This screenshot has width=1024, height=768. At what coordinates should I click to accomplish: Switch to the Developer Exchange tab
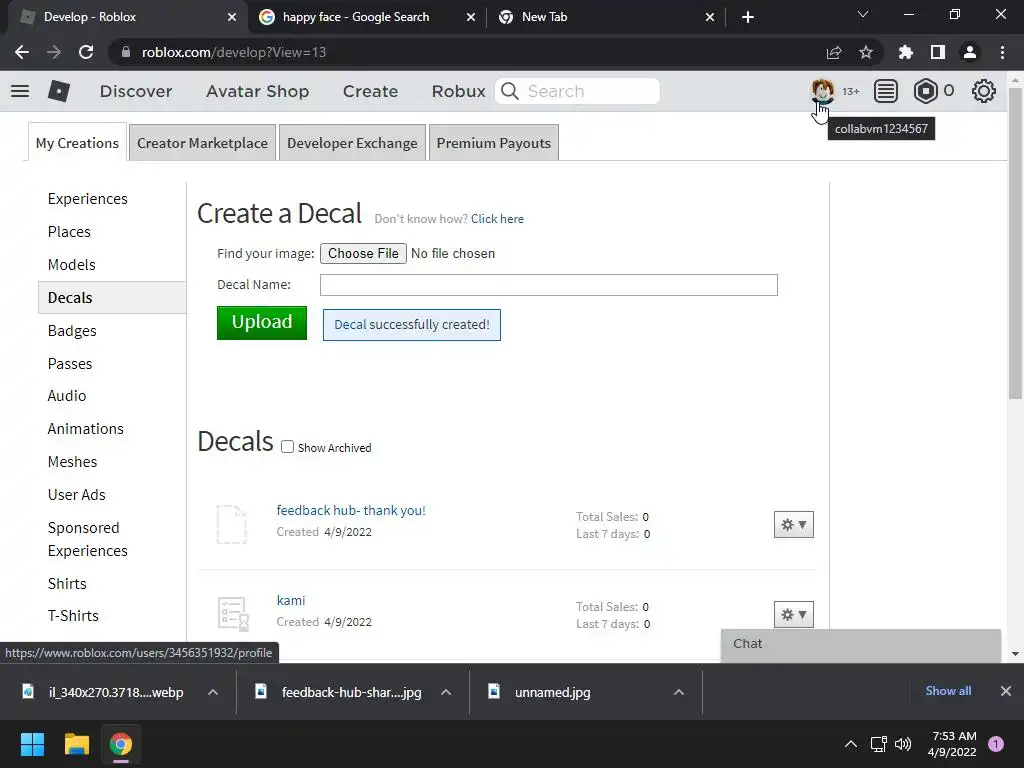pos(352,143)
